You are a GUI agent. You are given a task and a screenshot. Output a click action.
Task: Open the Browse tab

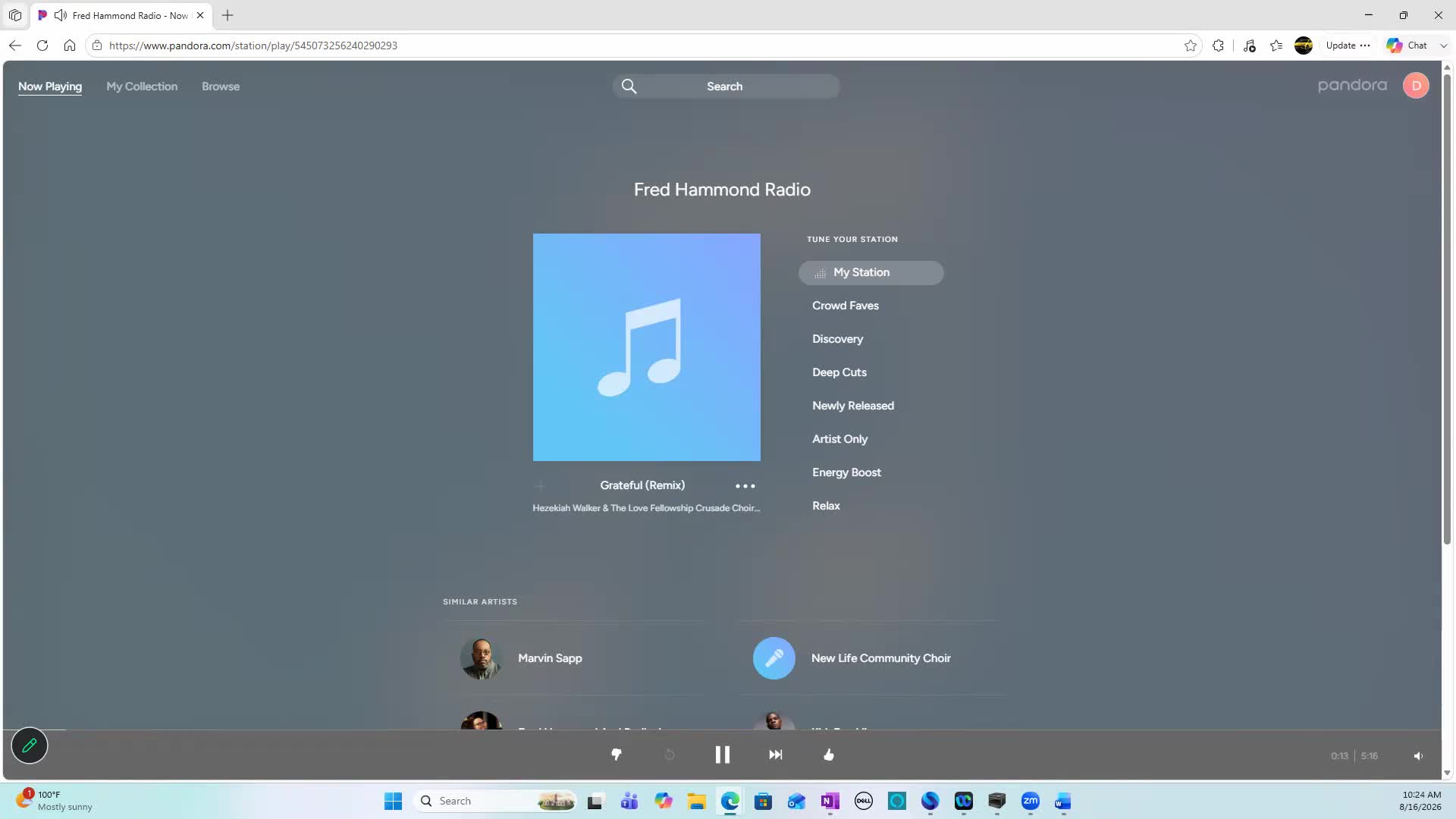(x=221, y=86)
